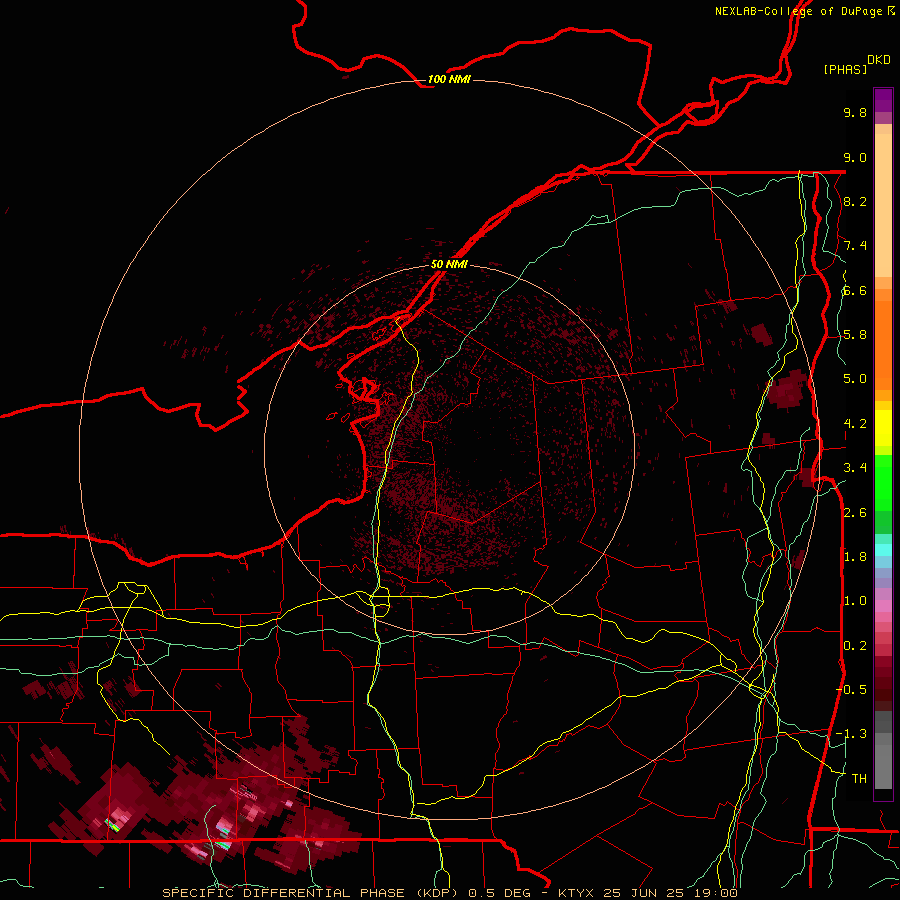Click the KTYX radar site identifier
This screenshot has height=900, width=900.
(576, 893)
